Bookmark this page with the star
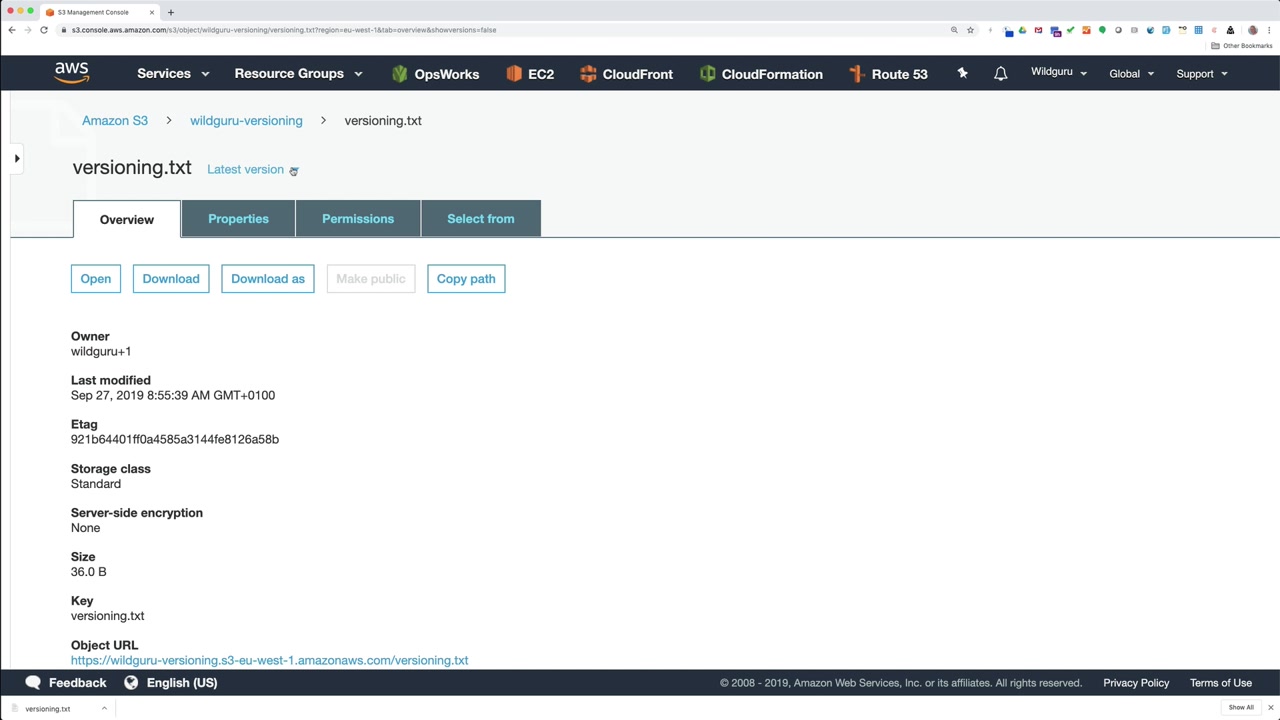1280x720 pixels. [x=970, y=30]
